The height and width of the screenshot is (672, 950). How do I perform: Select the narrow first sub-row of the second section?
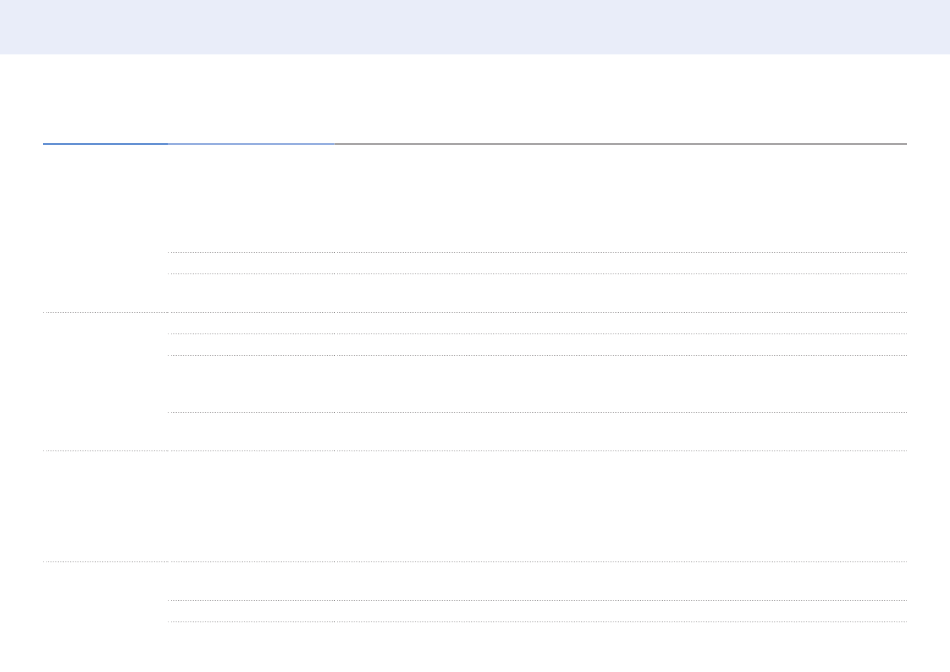[x=538, y=323]
